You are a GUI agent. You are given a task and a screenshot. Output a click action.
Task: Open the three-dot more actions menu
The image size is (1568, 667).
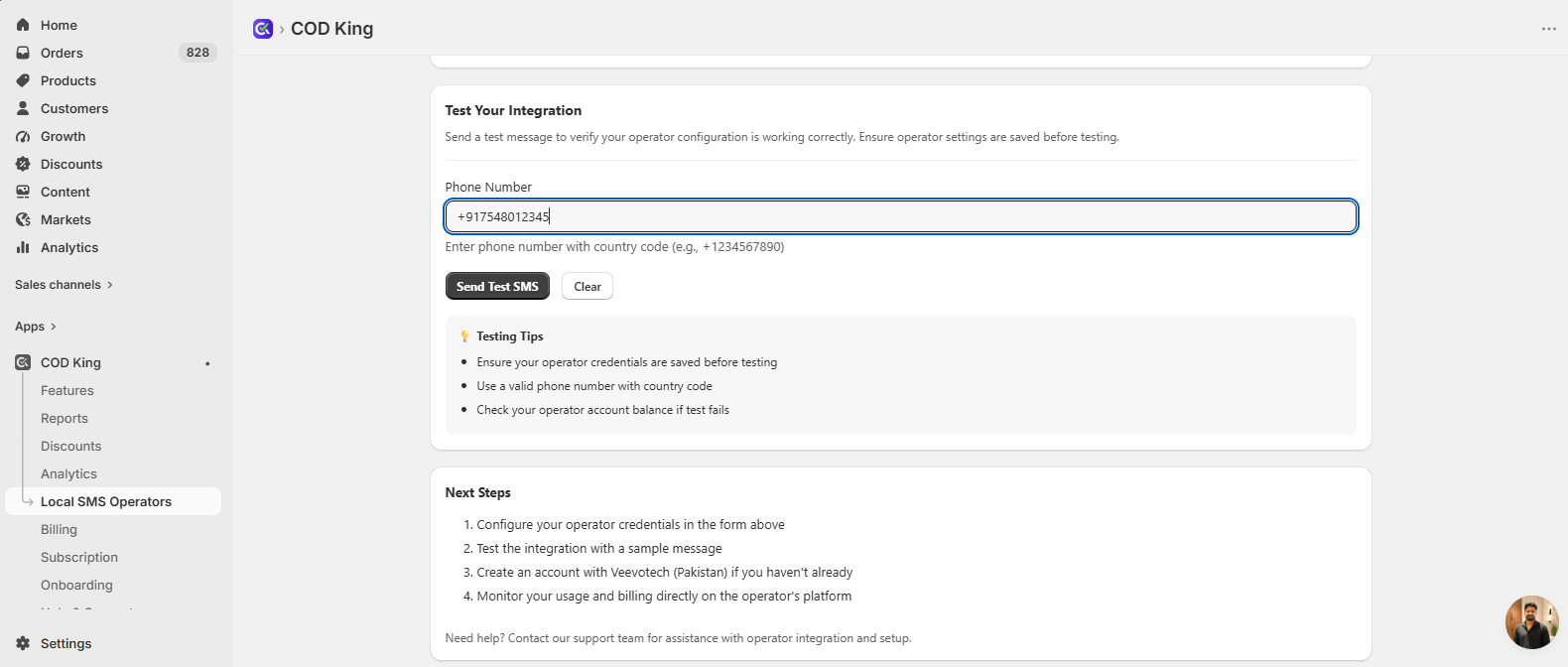click(1548, 29)
